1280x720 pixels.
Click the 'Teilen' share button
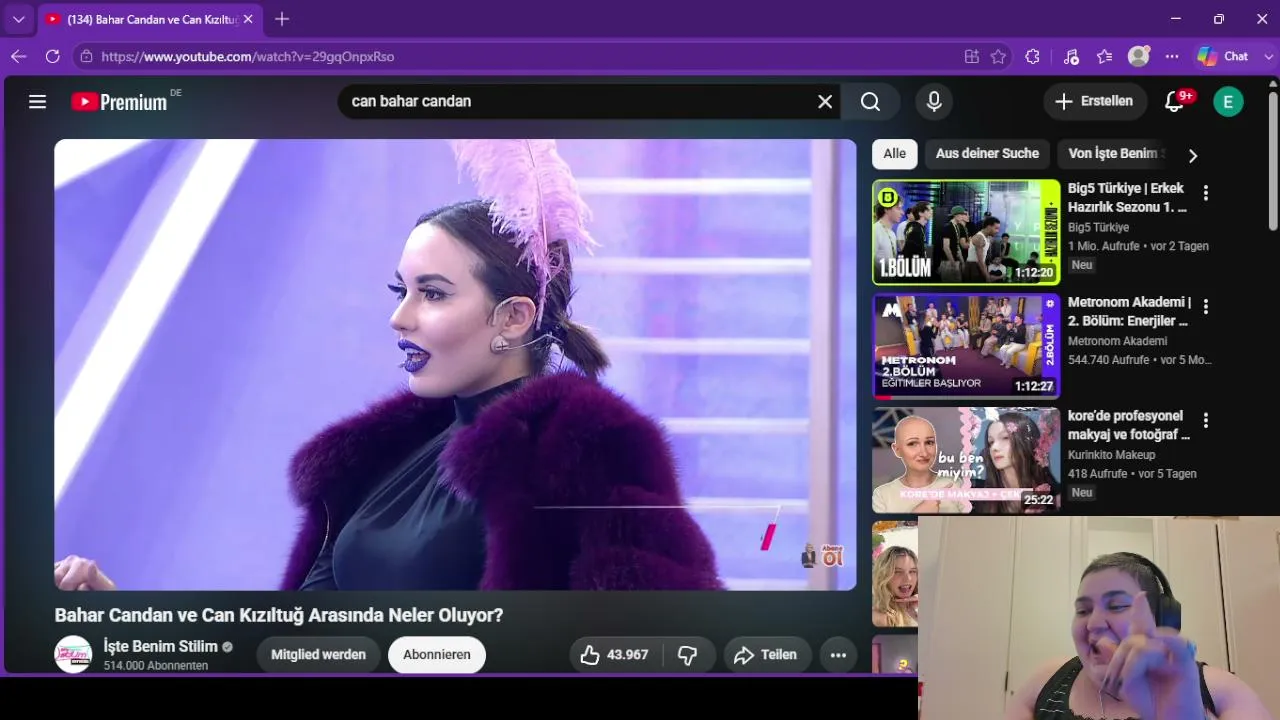pos(767,655)
